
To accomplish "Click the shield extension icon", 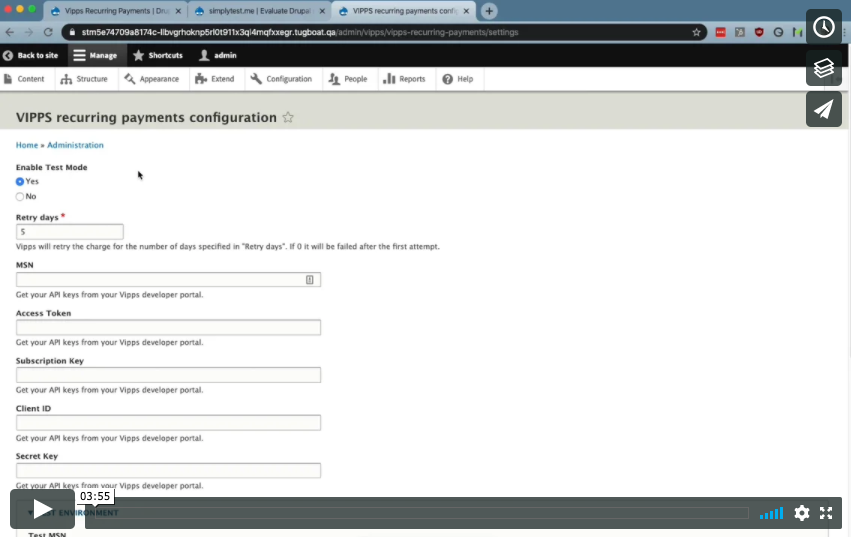I will pos(759,32).
